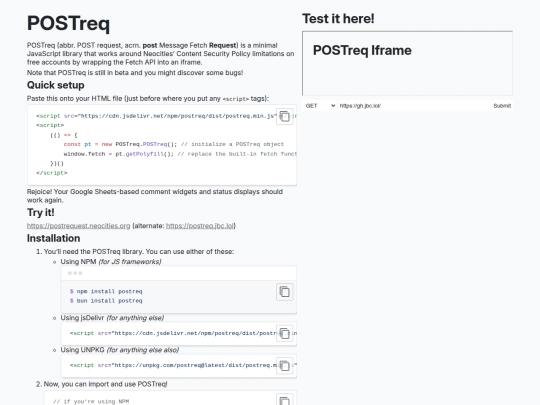Click the POSTreq main page title
540x405 pixels.
[x=69, y=23]
